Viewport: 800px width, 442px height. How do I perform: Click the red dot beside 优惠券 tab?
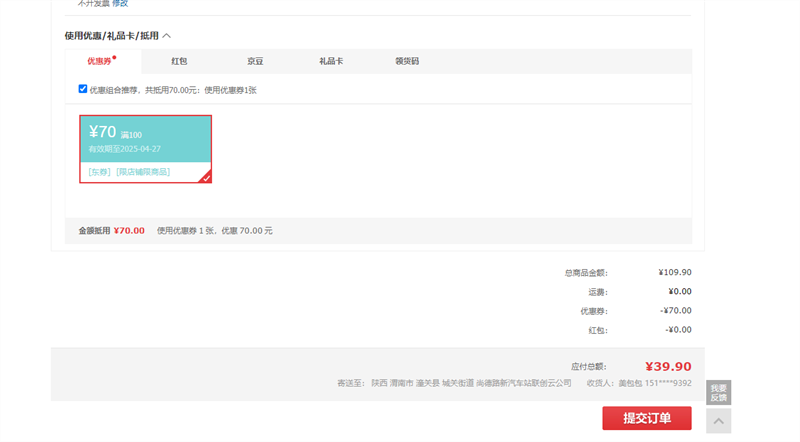click(115, 57)
